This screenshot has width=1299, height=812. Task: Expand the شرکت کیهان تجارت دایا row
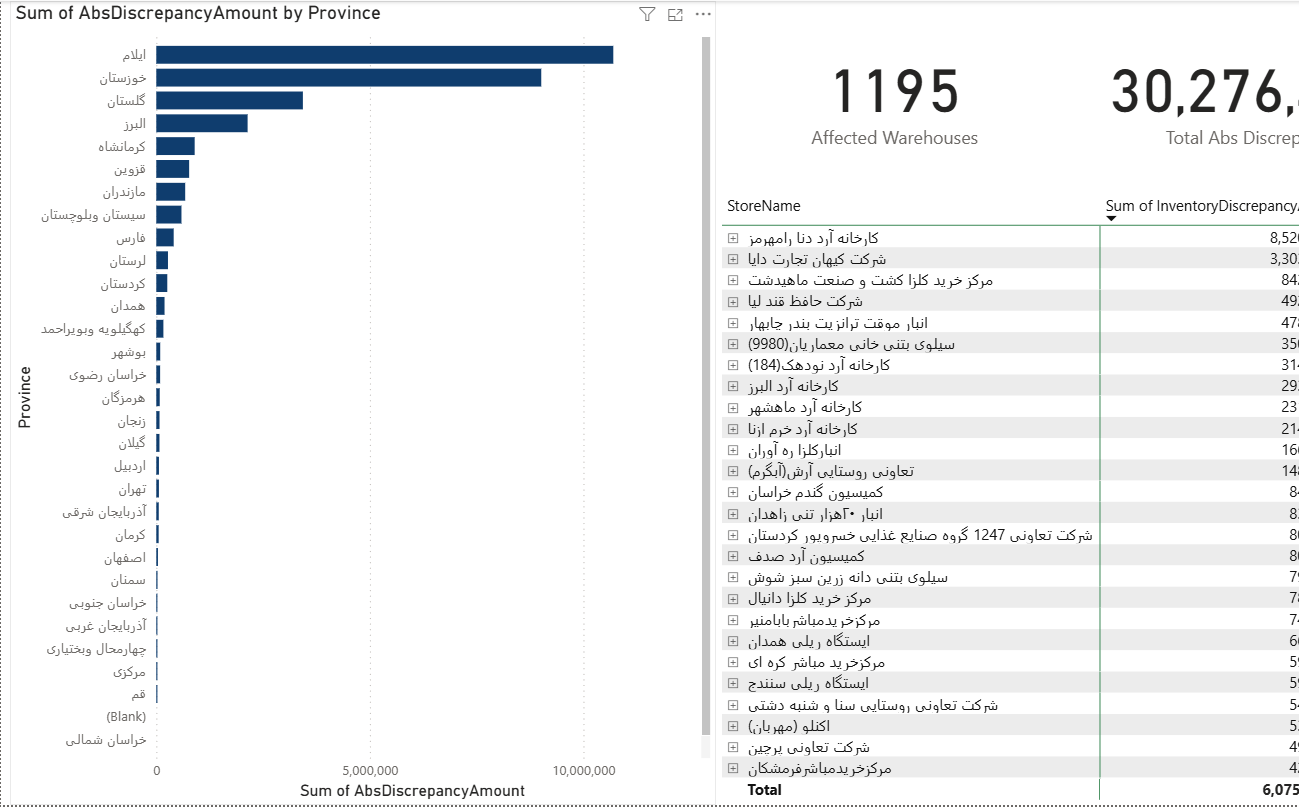733,259
